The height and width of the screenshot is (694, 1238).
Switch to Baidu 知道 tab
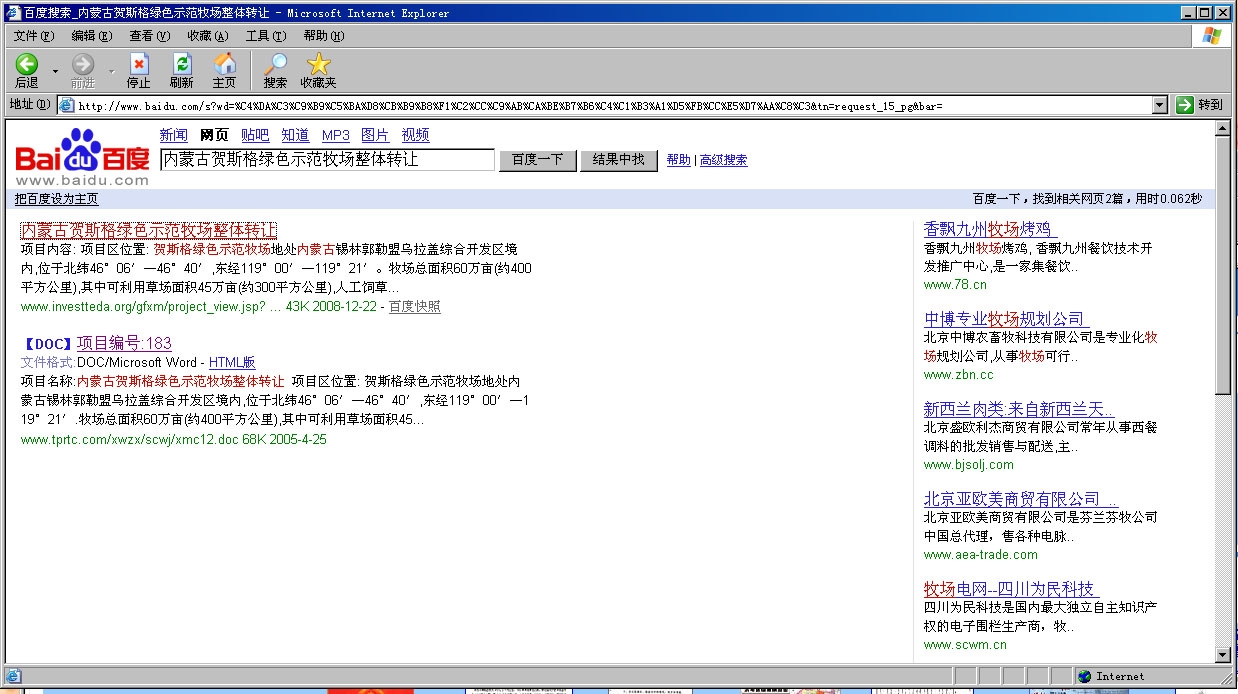(x=295, y=135)
